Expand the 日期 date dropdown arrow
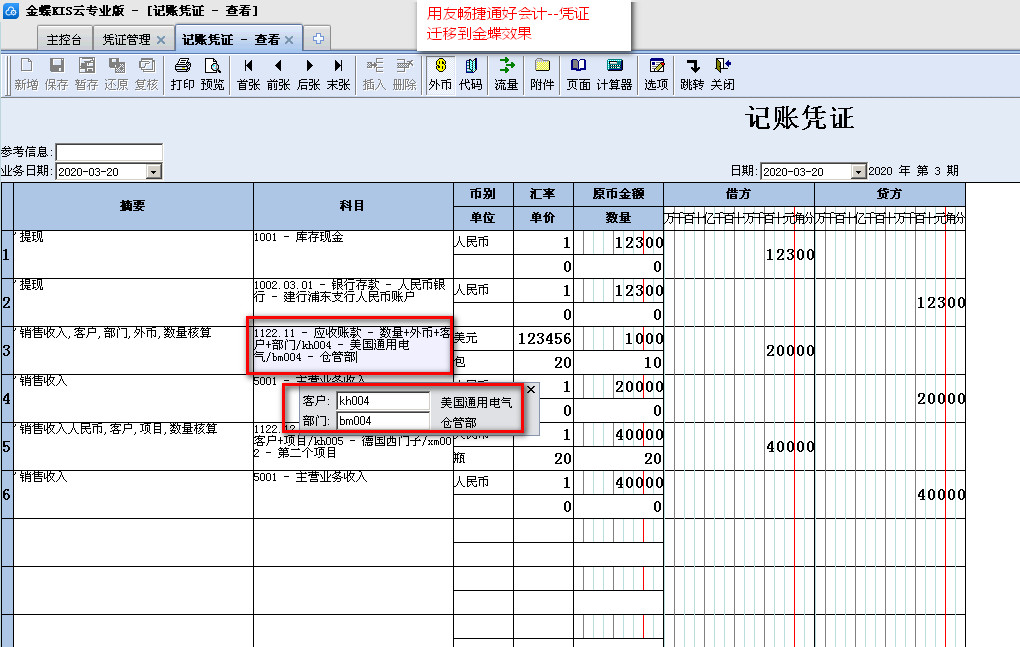Screen dimensions: 1020x647 click(855, 172)
